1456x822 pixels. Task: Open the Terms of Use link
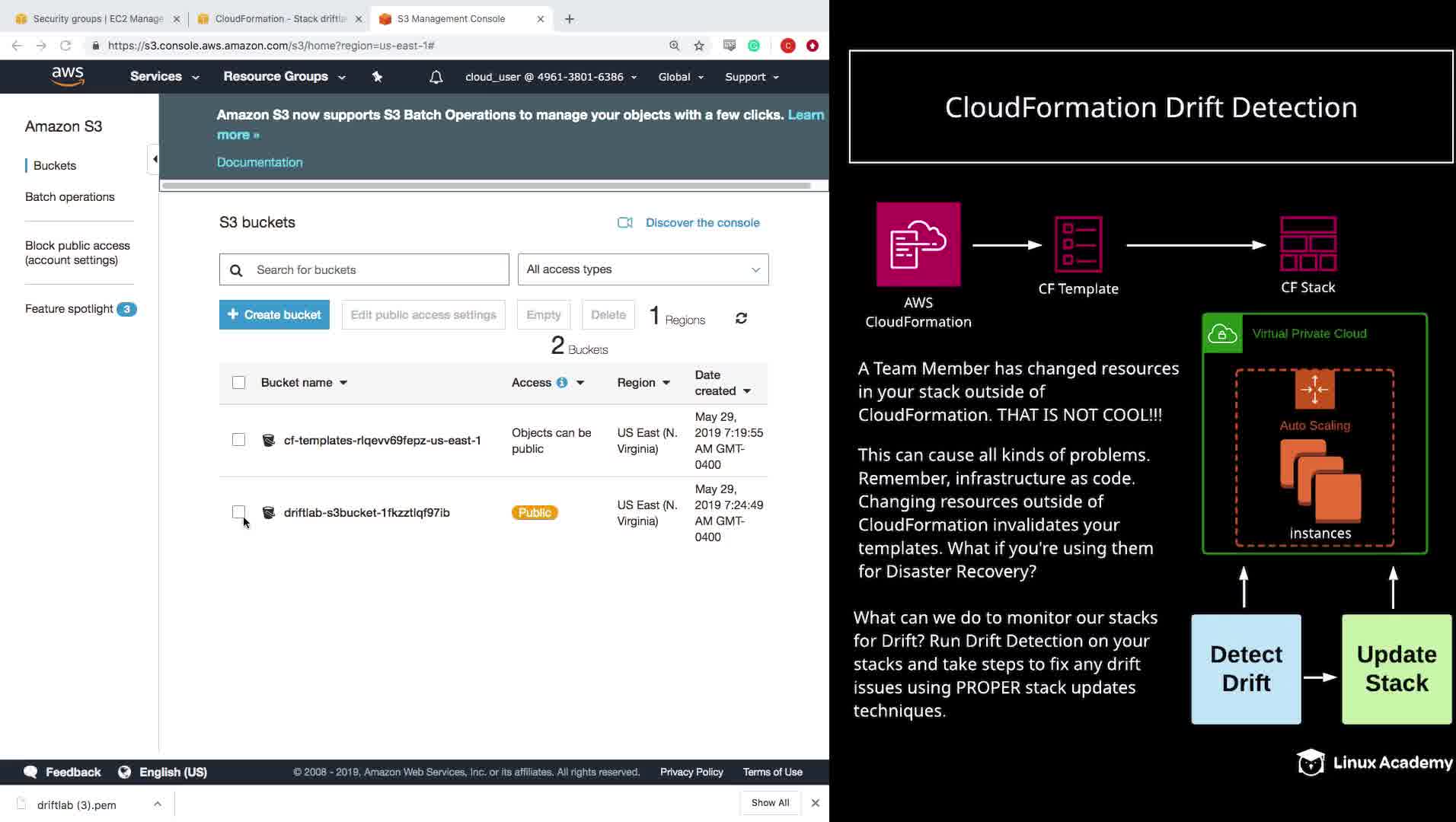click(773, 772)
